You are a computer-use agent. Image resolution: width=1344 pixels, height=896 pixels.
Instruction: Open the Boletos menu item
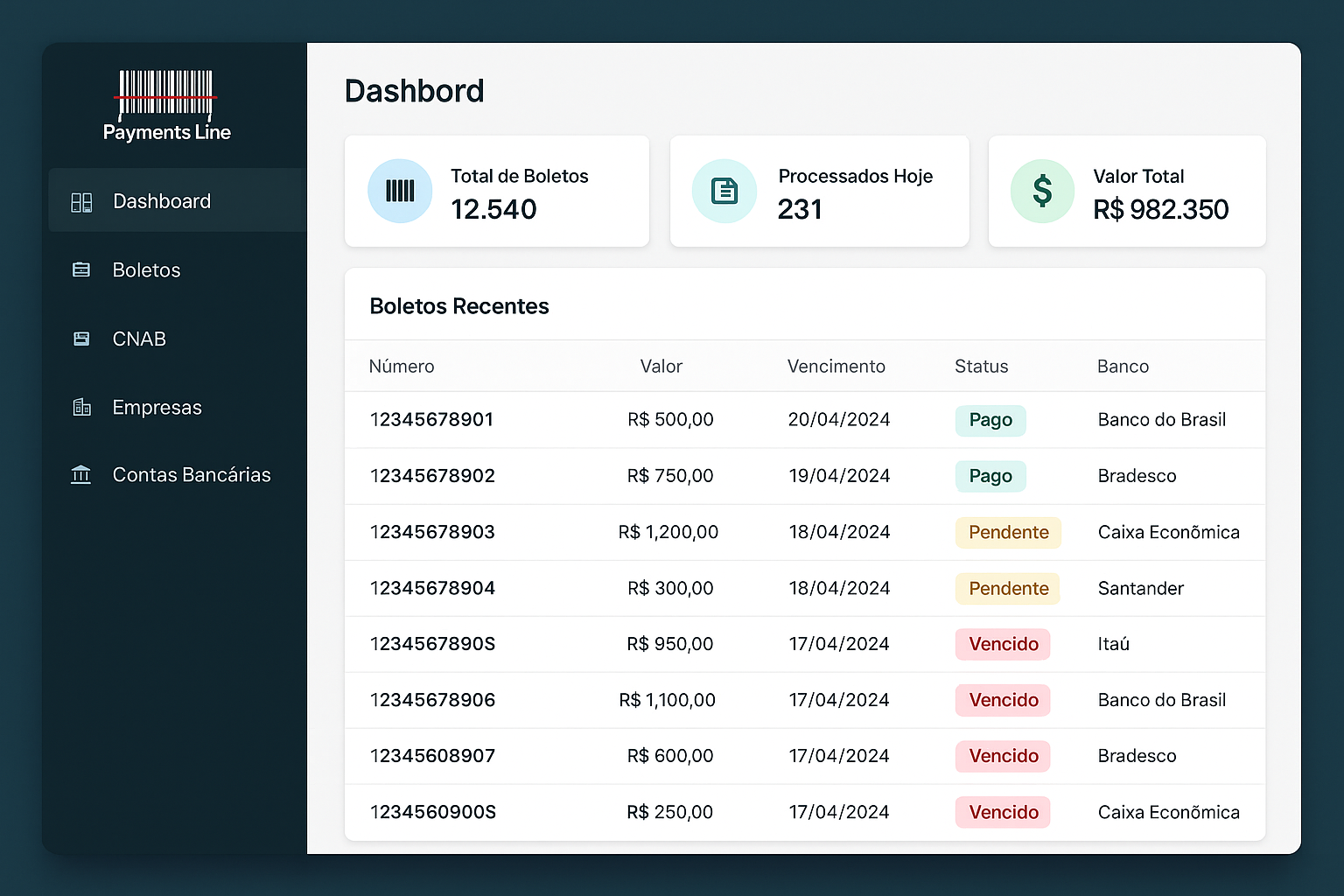(146, 269)
